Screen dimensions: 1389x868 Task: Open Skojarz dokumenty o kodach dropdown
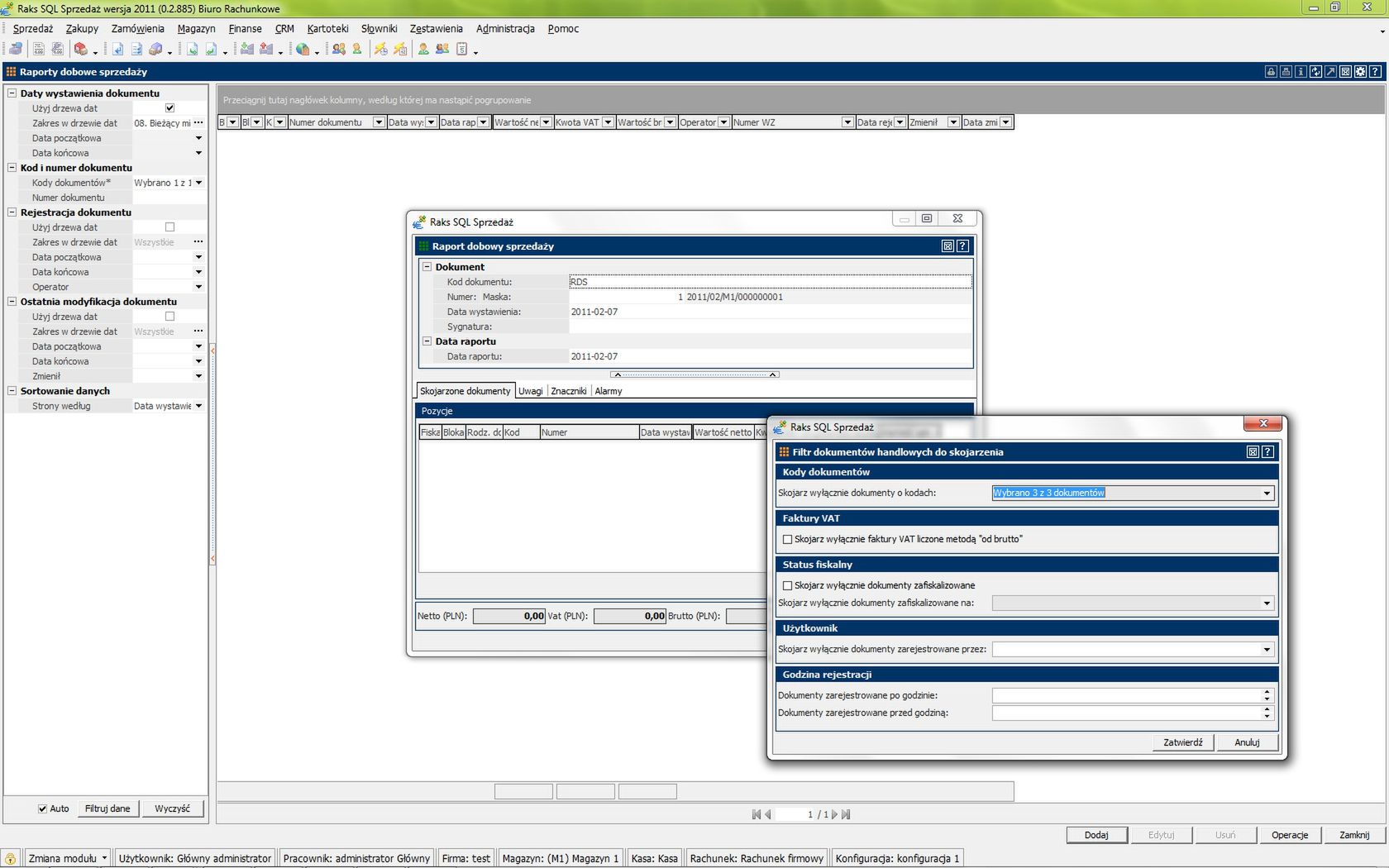click(1267, 494)
